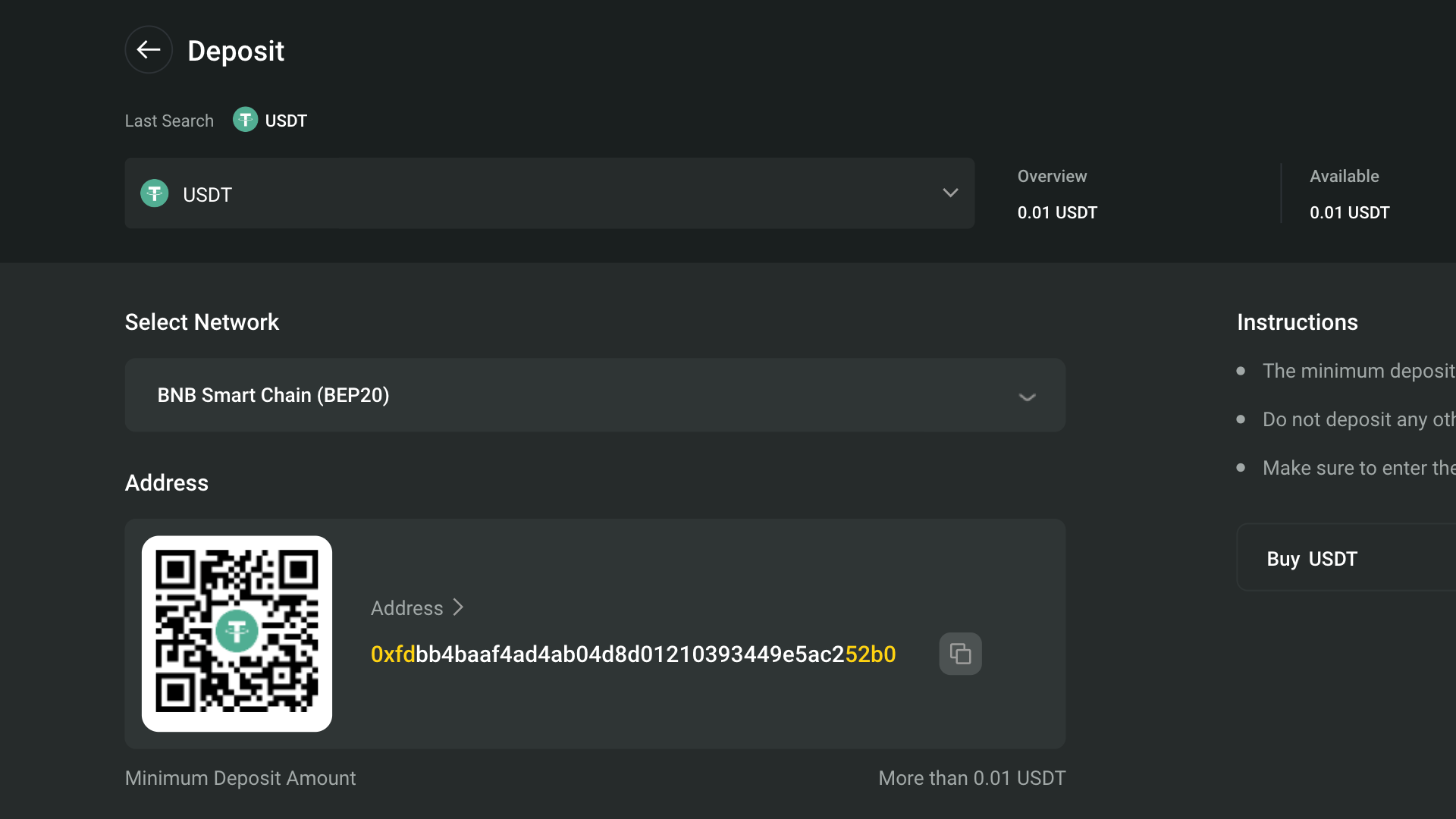Click the Select Network heading
This screenshot has height=819, width=1456.
click(202, 322)
